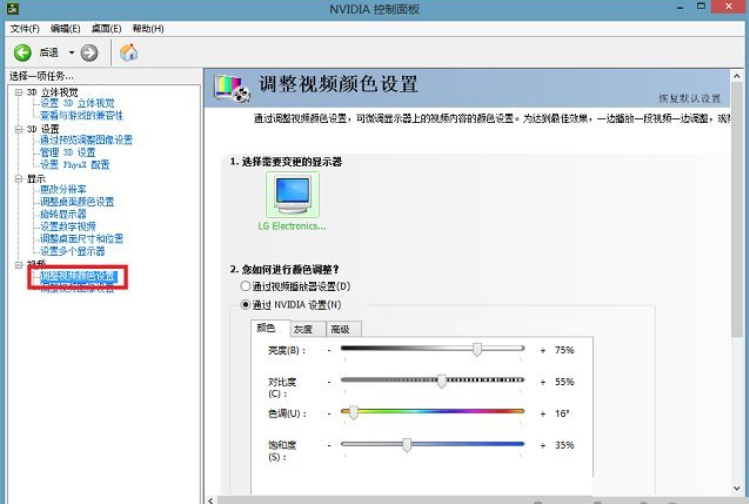Click minus sign beside 亮度 slider
This screenshot has height=504, width=749.
(x=329, y=350)
